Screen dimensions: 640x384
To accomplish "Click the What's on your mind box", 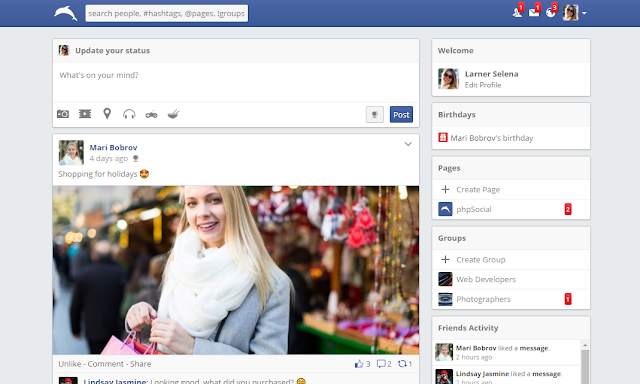I will (x=236, y=82).
